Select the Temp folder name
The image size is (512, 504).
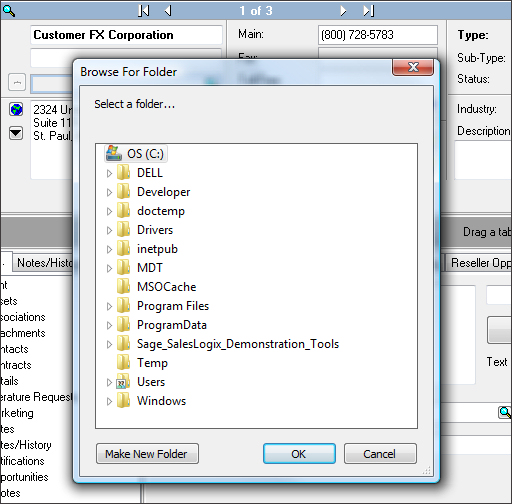click(152, 363)
